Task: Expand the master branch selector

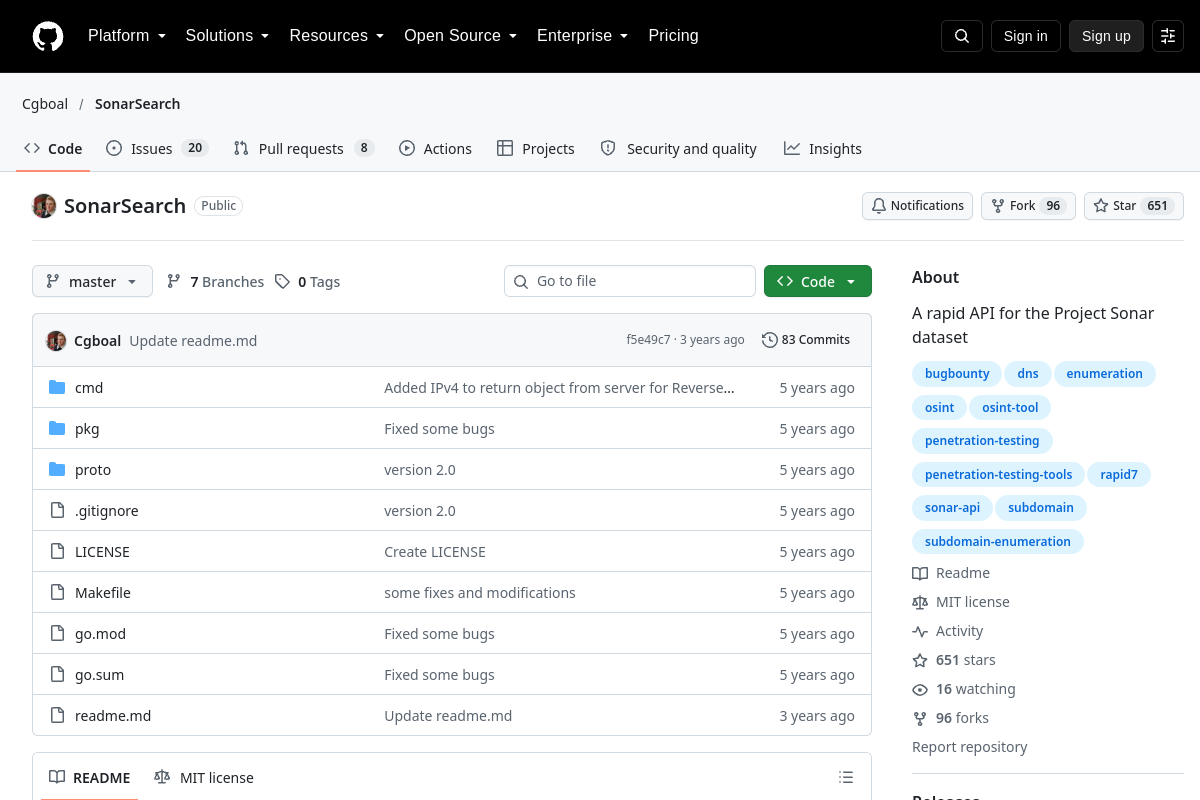Action: 92,282
